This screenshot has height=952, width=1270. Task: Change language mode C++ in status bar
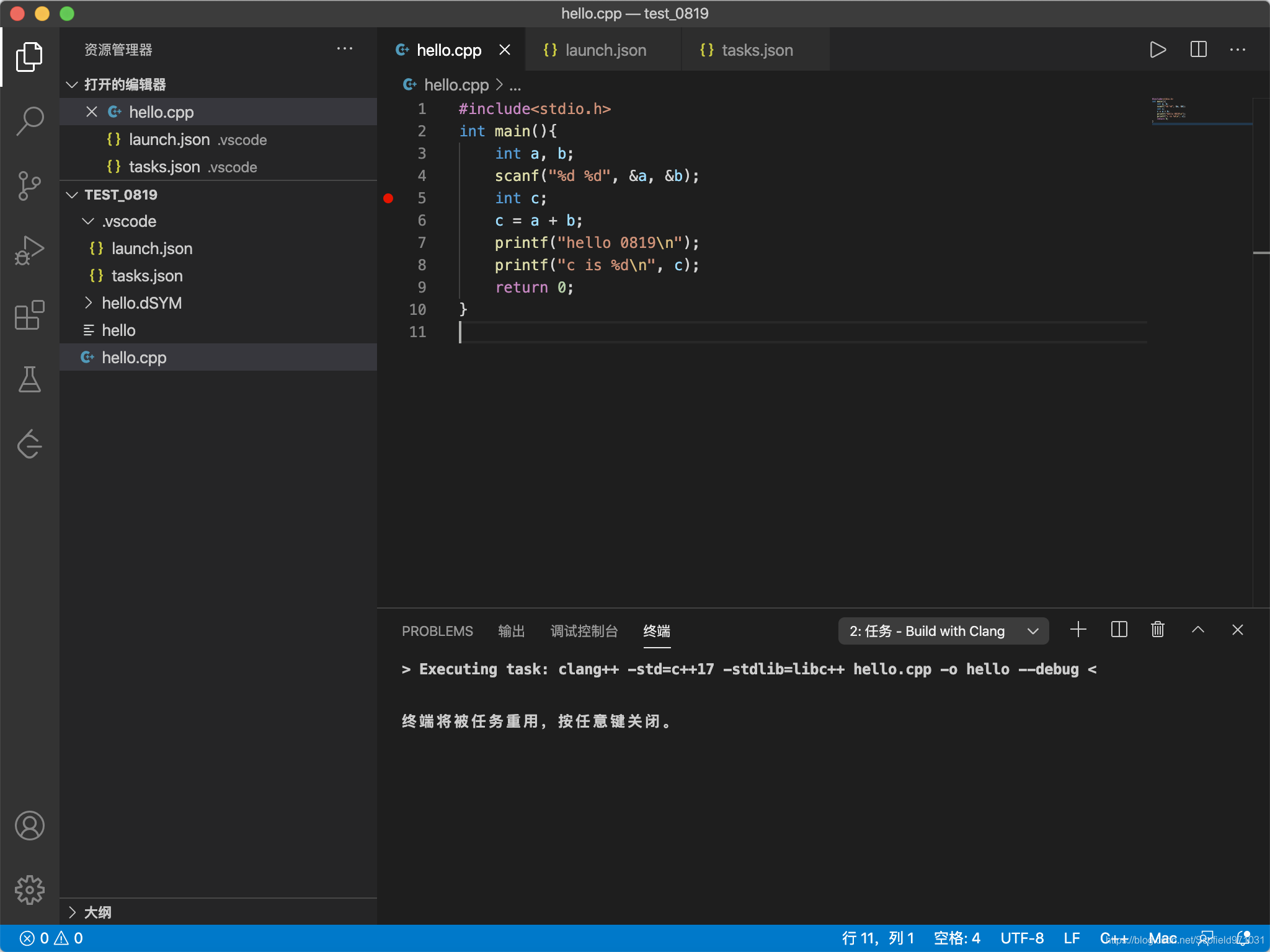click(x=1114, y=938)
